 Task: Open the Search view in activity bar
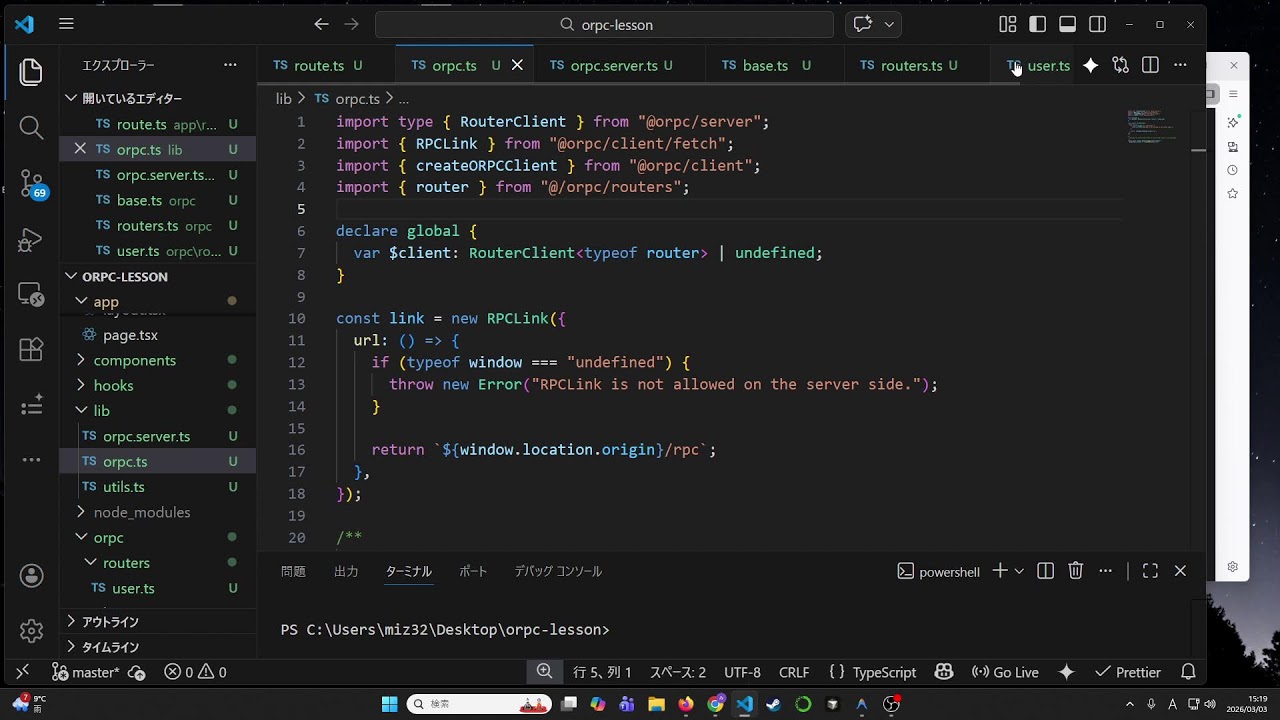click(x=31, y=127)
